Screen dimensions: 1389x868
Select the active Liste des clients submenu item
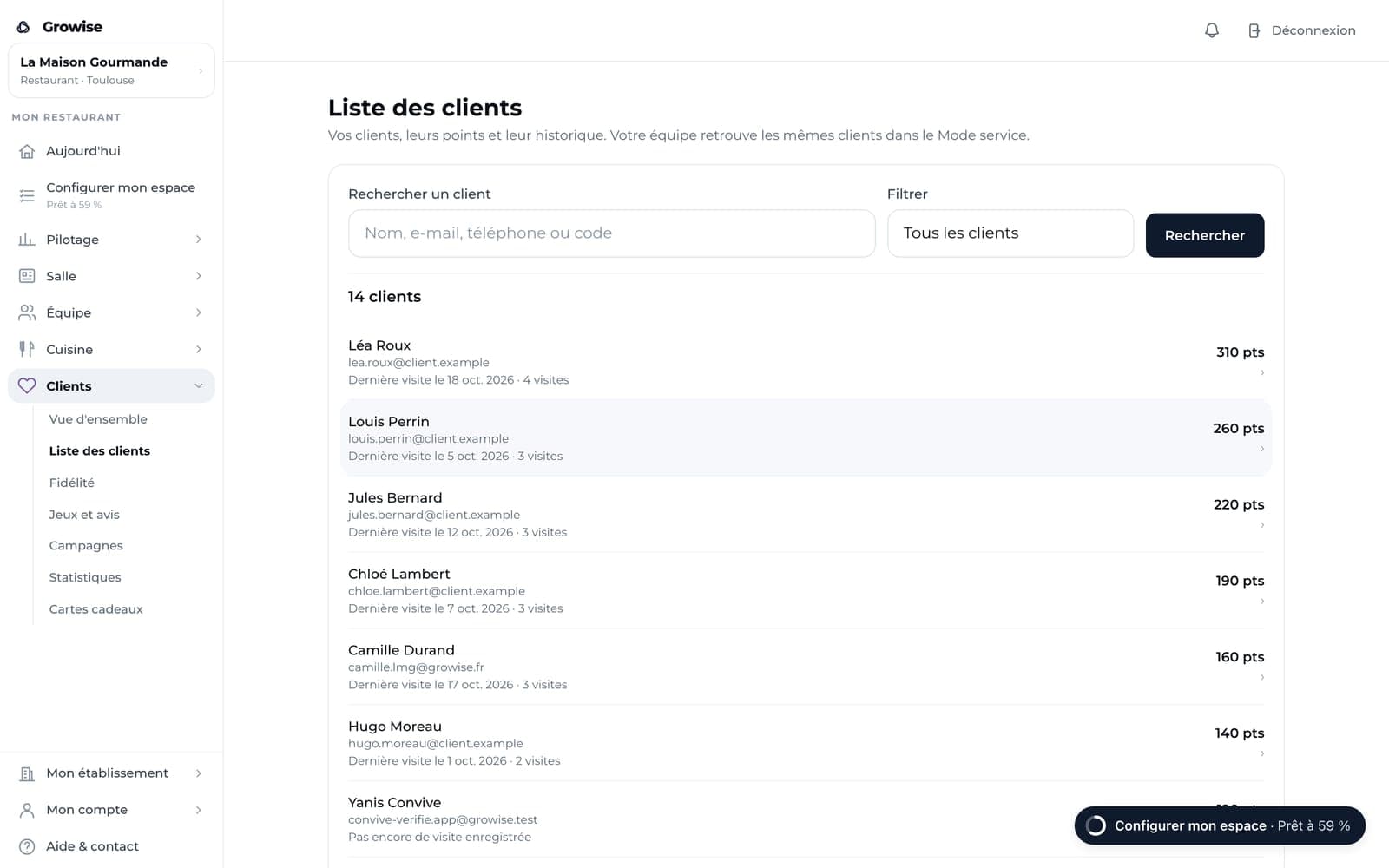point(100,451)
